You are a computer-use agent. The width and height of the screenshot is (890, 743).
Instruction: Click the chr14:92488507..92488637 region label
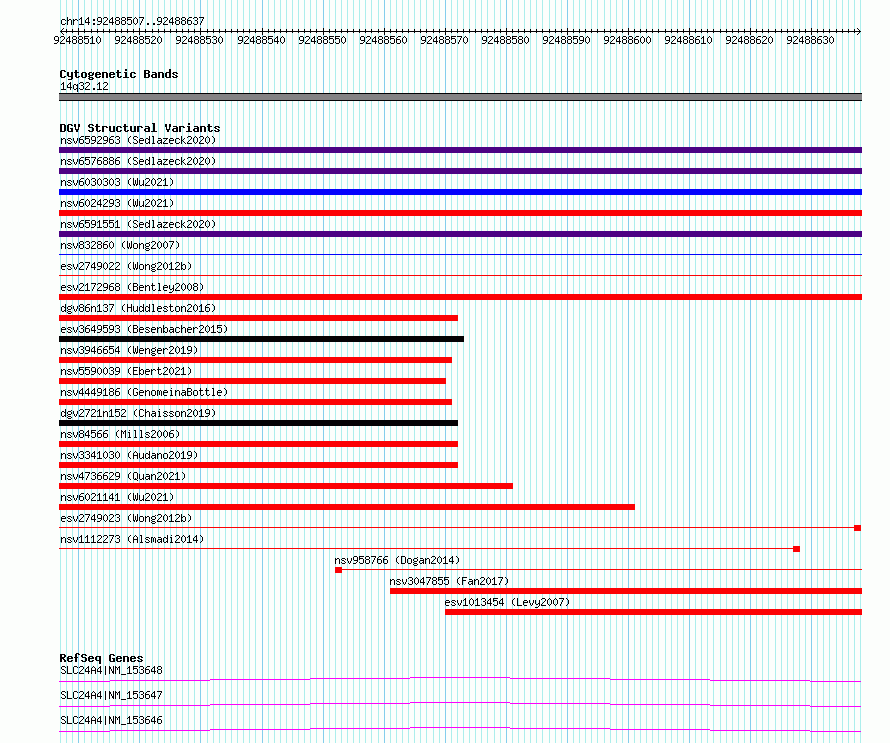point(132,22)
